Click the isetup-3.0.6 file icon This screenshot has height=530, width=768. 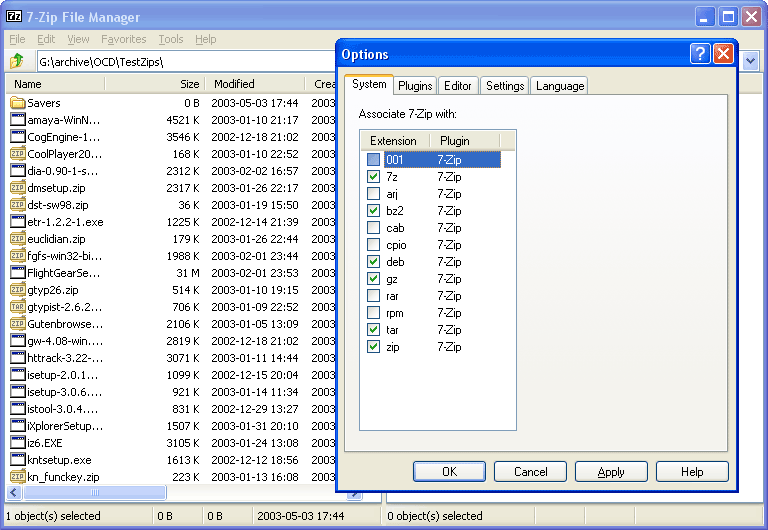coord(18,391)
